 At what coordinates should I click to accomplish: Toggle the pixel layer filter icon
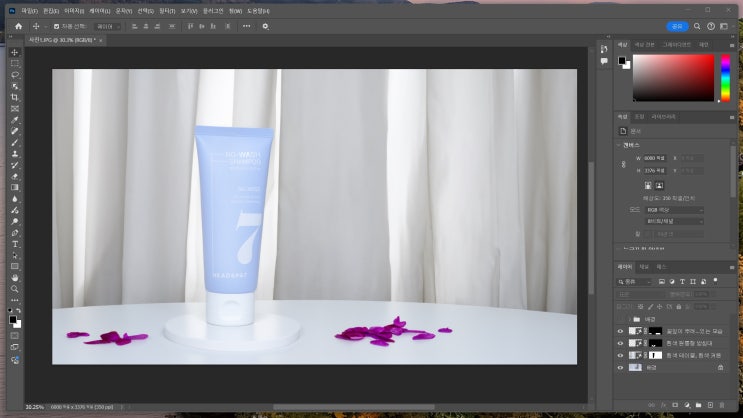[x=661, y=282]
